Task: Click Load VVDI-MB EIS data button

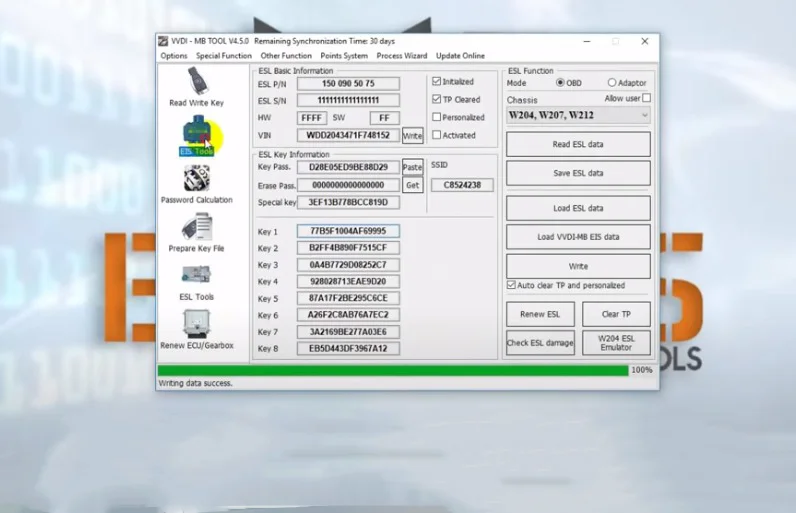Action: [578, 237]
